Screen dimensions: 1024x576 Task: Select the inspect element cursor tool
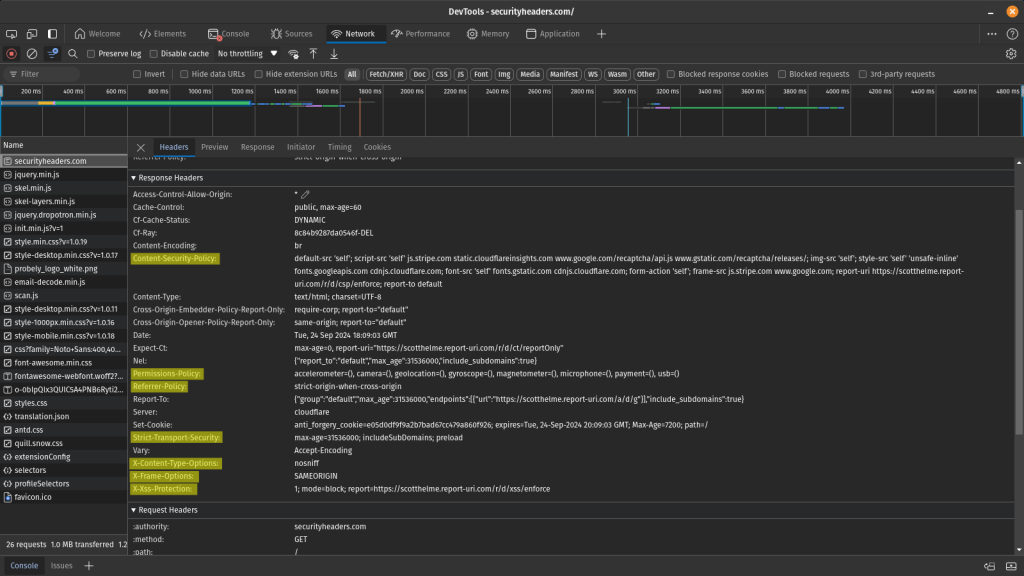pyautogui.click(x=10, y=33)
